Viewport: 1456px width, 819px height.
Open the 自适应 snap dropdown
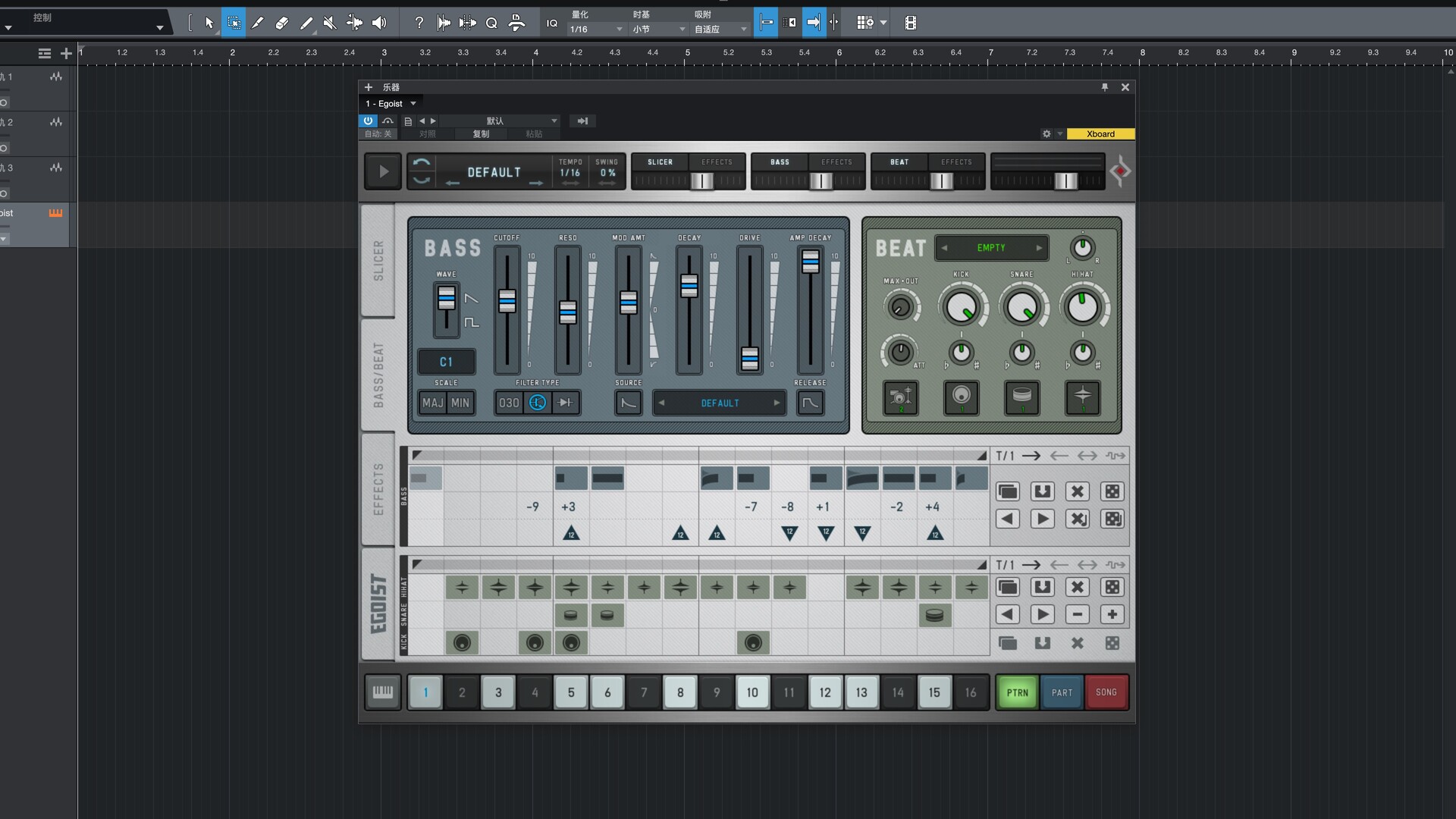[720, 30]
